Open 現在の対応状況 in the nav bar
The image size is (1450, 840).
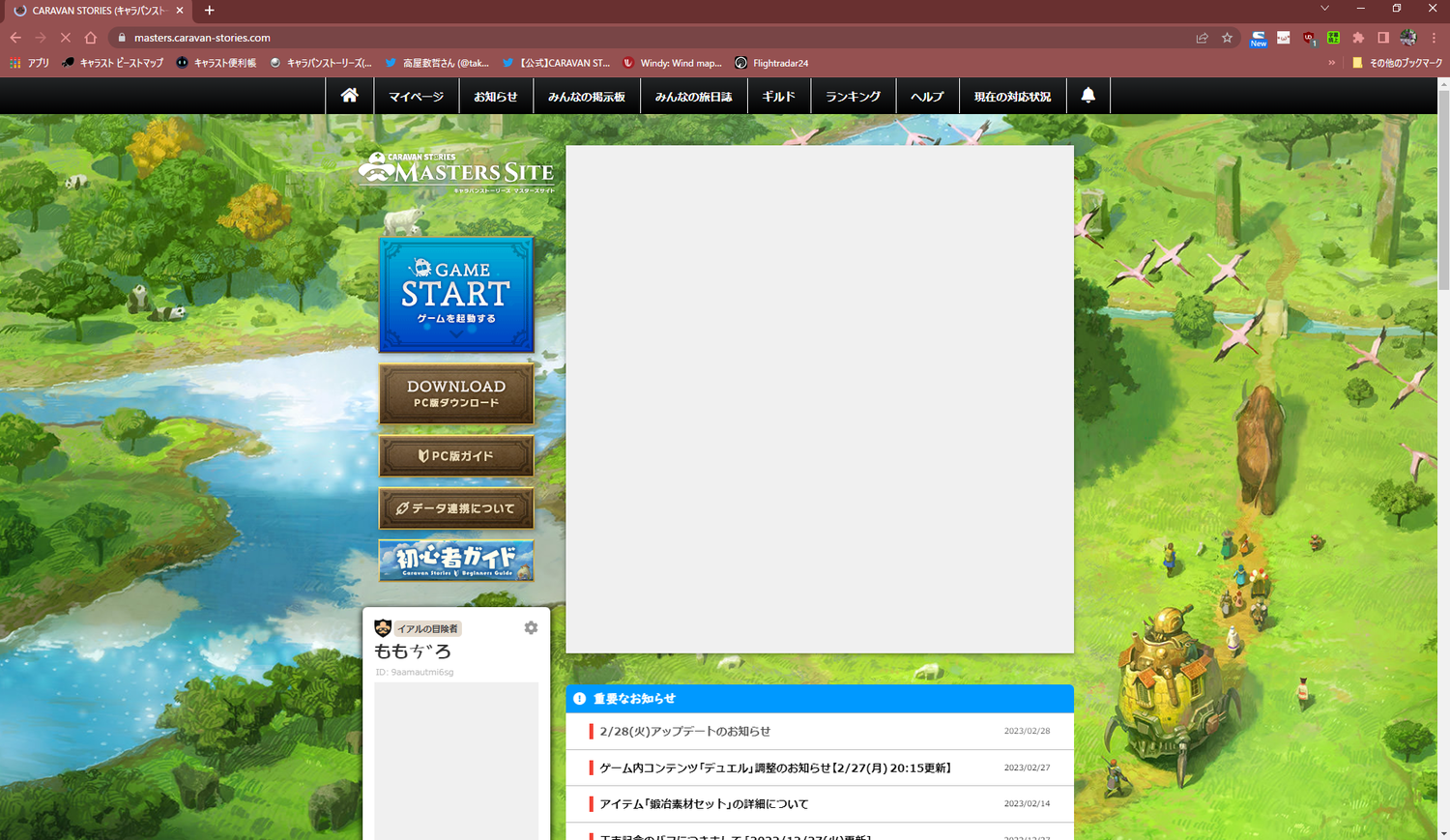click(x=1012, y=97)
